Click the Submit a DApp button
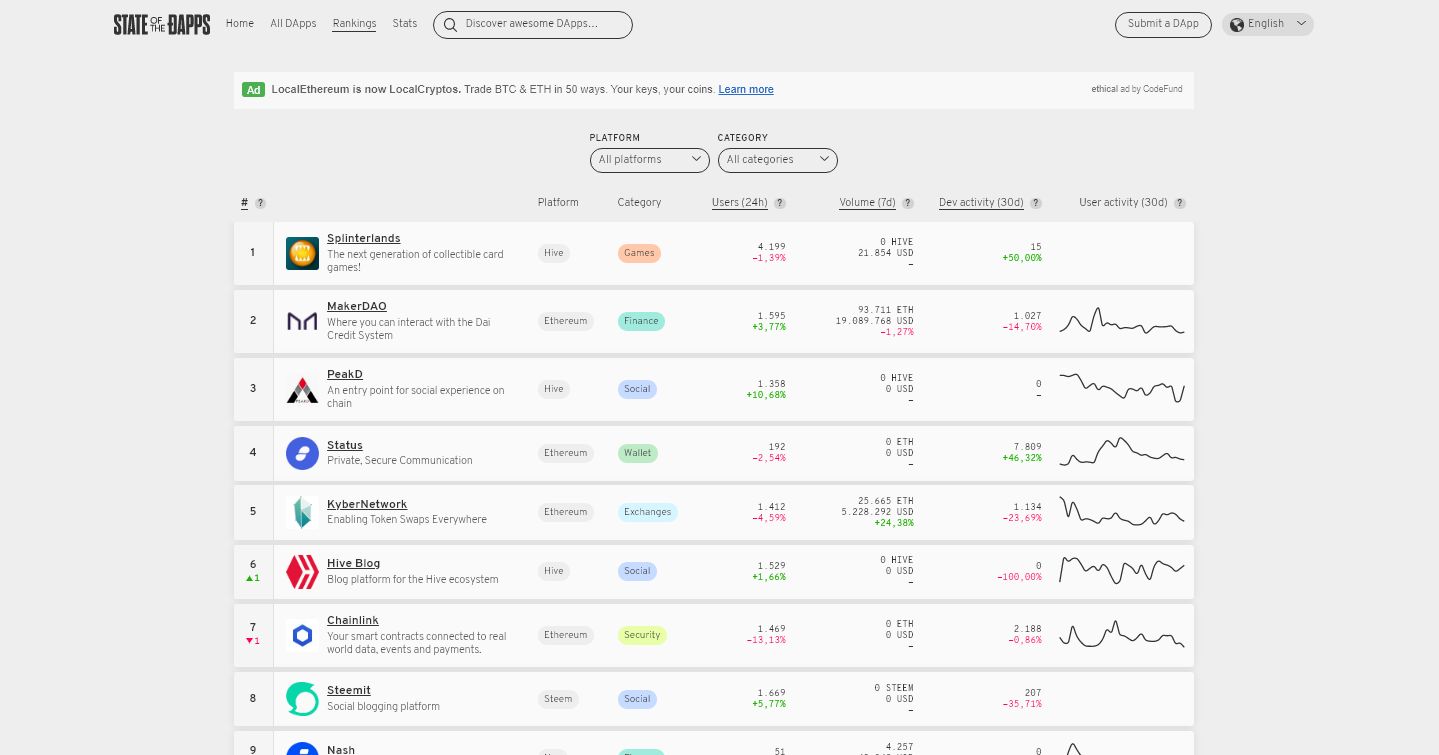Screen dimensions: 1439x755 coord(1163,24)
